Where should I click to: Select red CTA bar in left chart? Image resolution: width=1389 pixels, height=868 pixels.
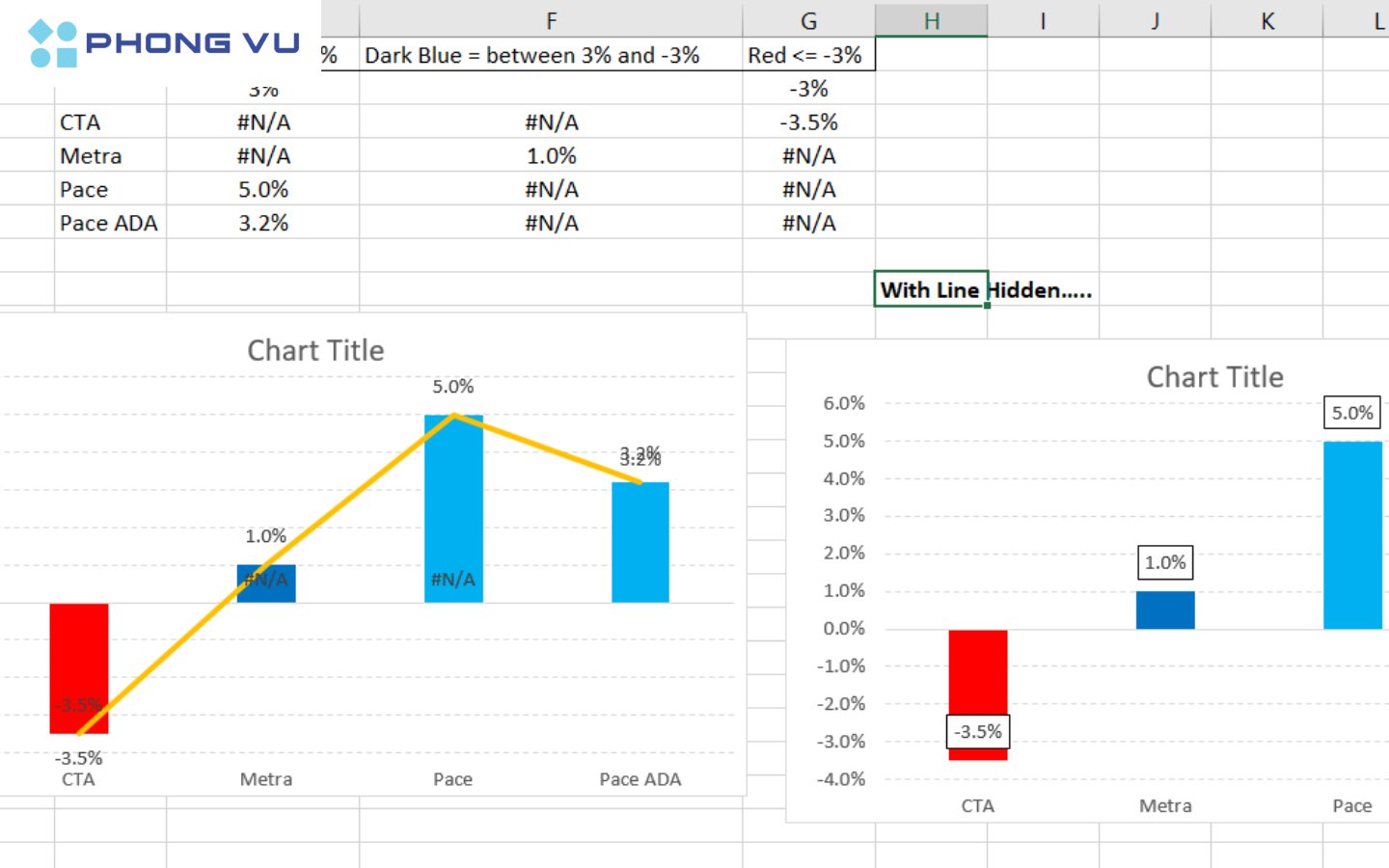click(79, 668)
